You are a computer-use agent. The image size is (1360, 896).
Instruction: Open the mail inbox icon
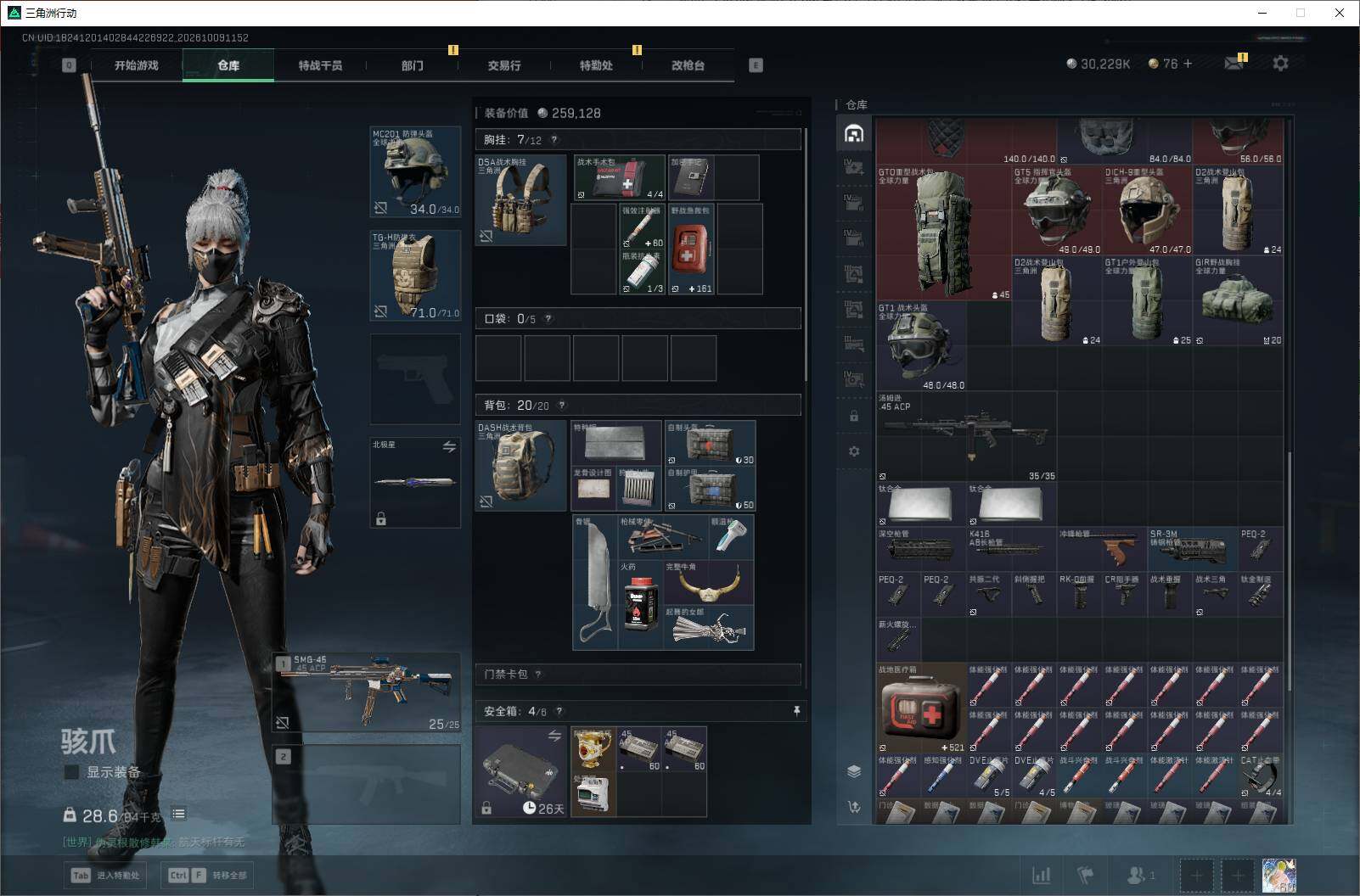coord(1234,64)
